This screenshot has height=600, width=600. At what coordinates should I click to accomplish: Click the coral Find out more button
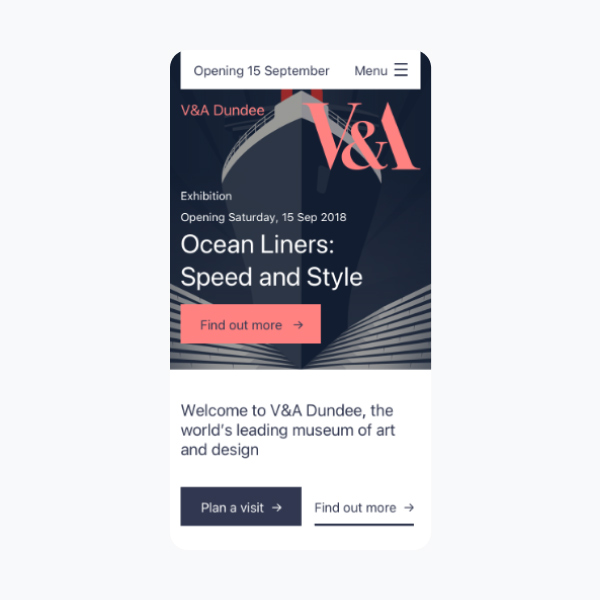(251, 324)
